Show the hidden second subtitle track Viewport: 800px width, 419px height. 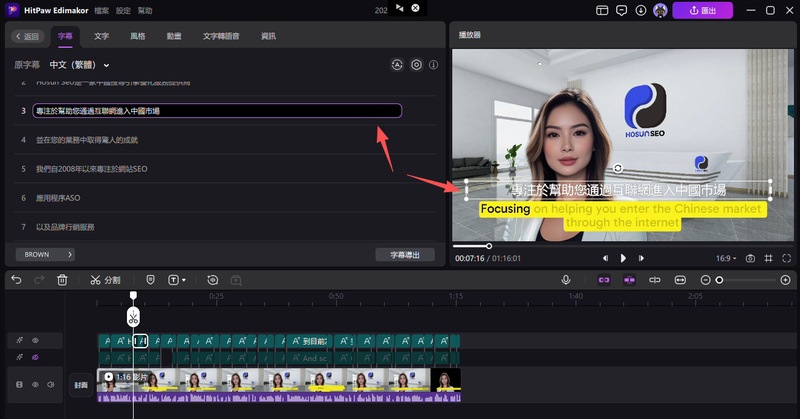coord(35,357)
